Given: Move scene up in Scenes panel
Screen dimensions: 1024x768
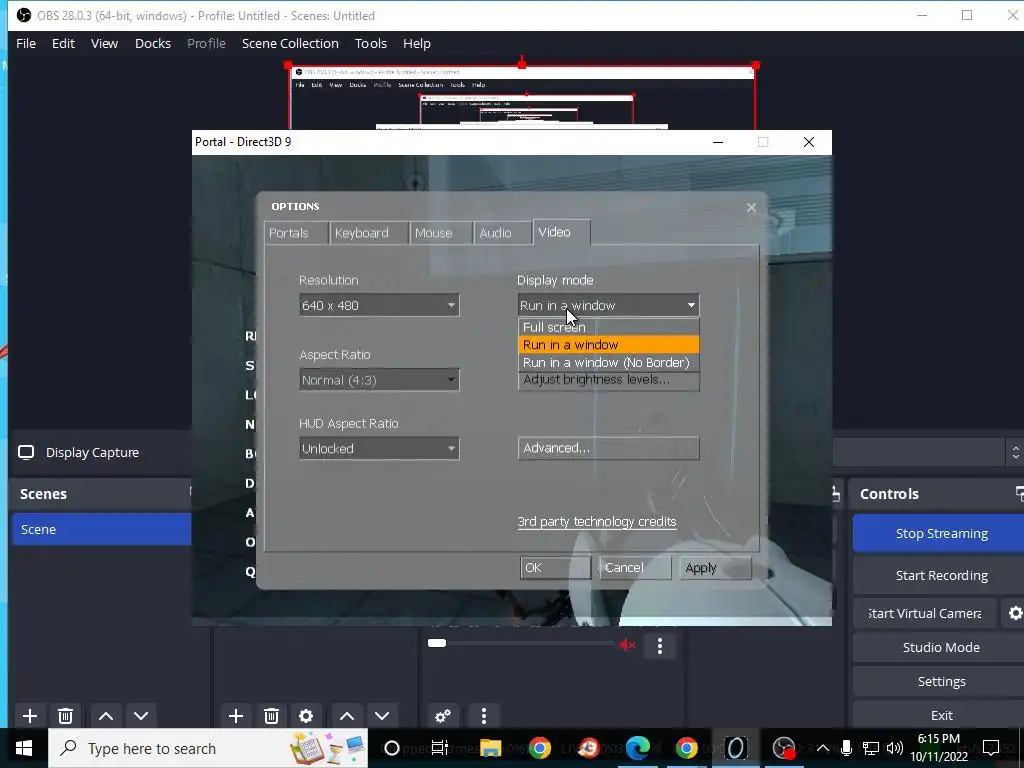Looking at the screenshot, I should point(106,716).
